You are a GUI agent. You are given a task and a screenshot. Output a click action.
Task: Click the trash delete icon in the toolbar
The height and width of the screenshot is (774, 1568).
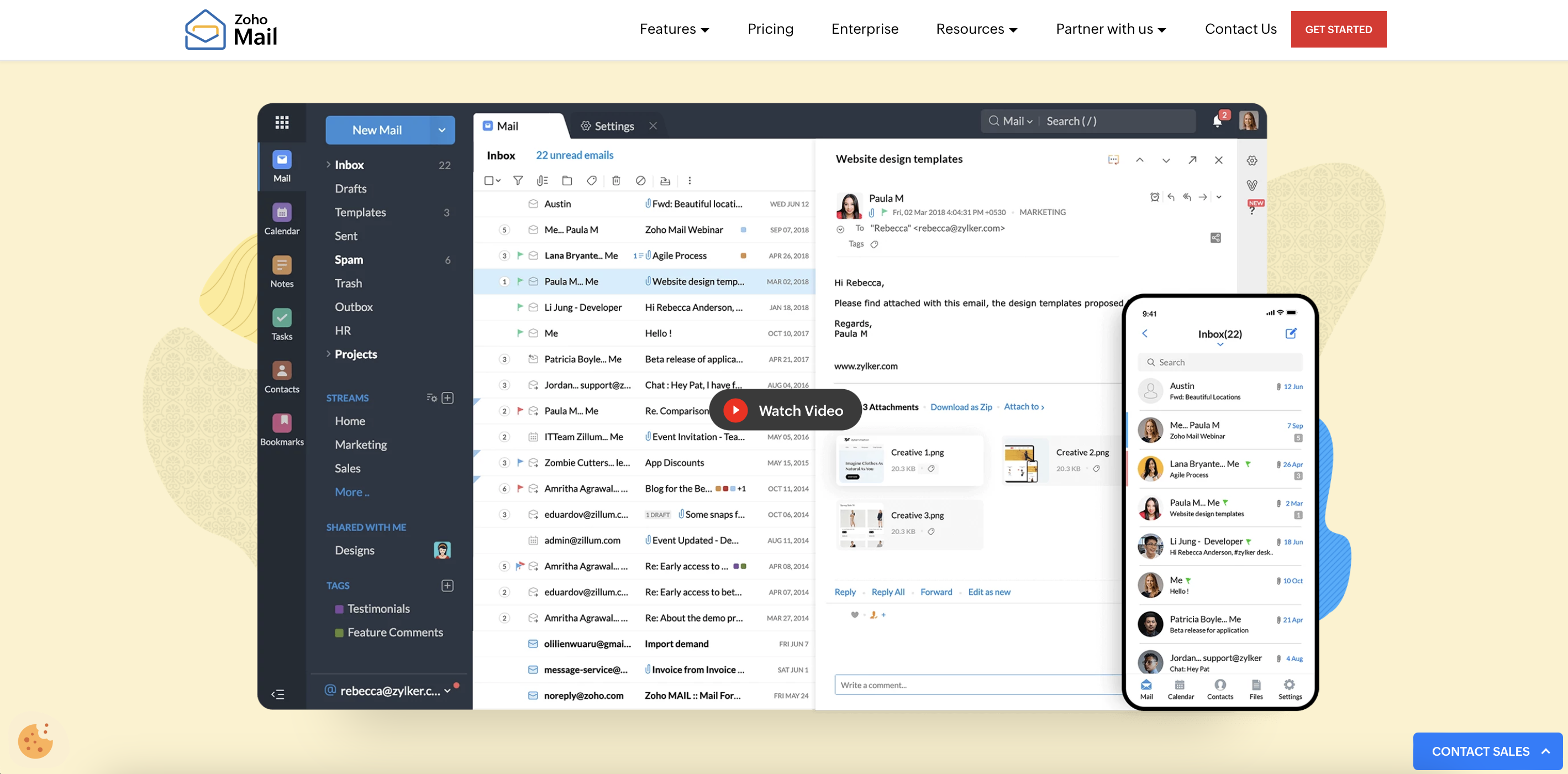click(x=616, y=181)
